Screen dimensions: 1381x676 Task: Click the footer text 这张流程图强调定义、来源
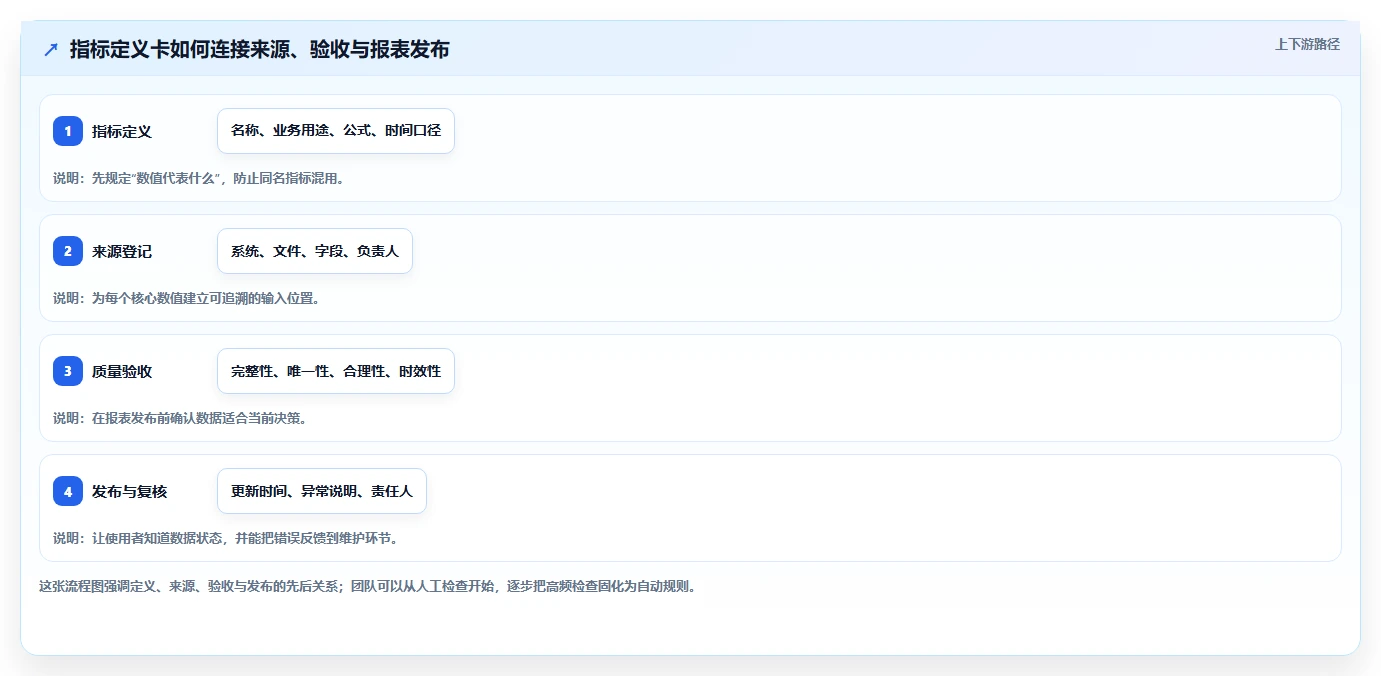(368, 586)
